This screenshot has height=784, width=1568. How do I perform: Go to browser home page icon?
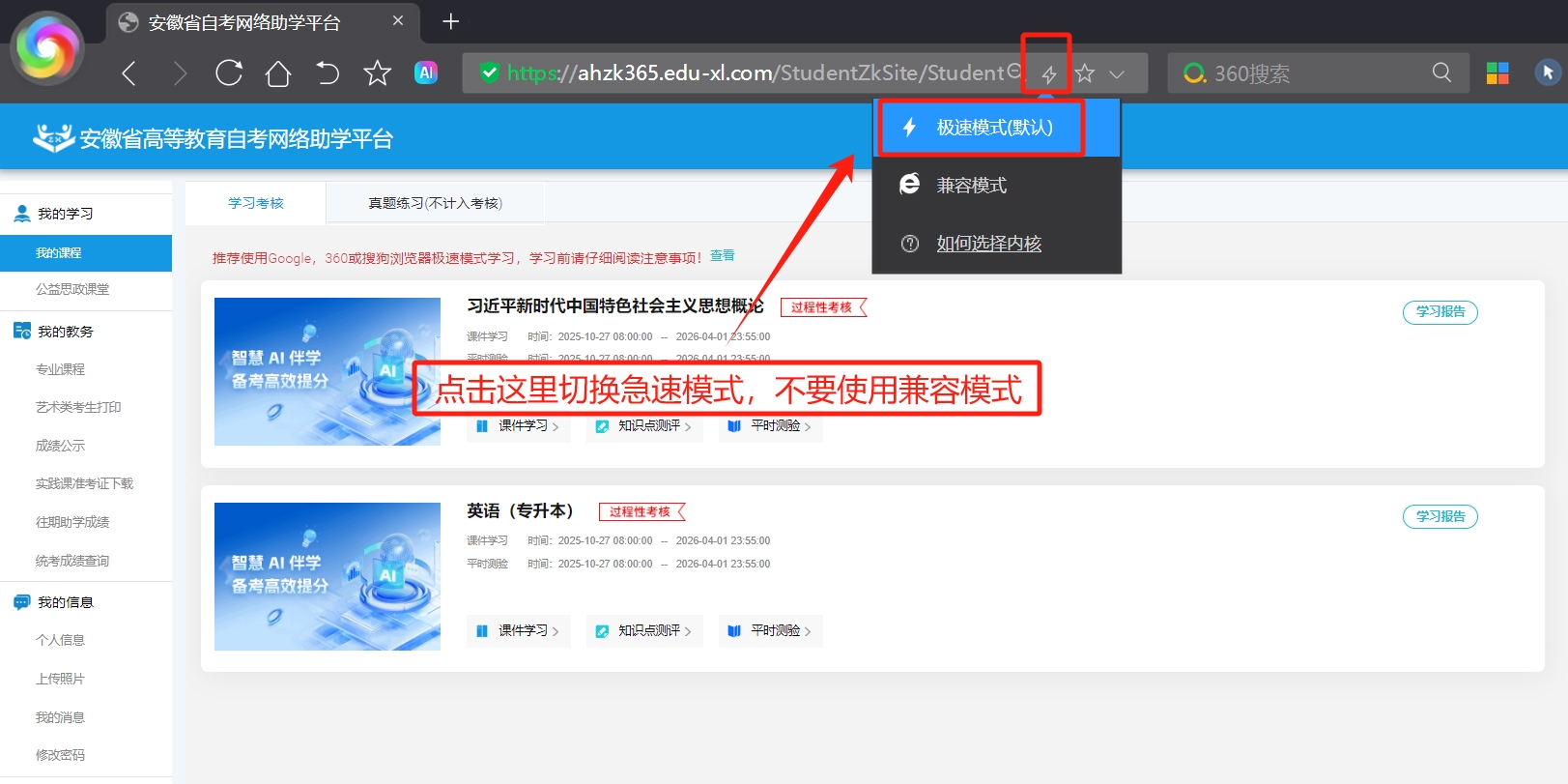tap(278, 73)
